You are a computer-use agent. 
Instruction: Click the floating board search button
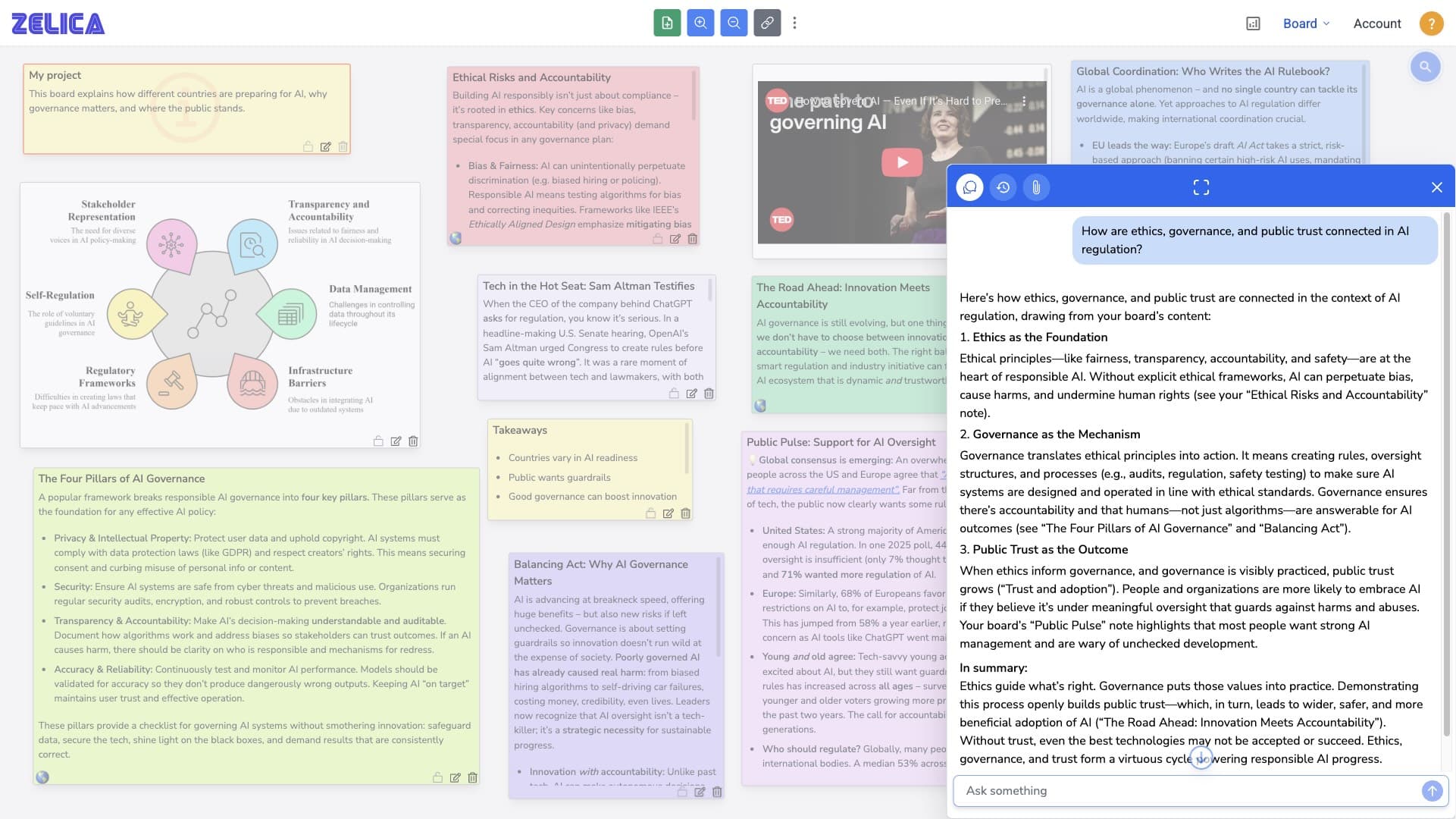(1425, 67)
